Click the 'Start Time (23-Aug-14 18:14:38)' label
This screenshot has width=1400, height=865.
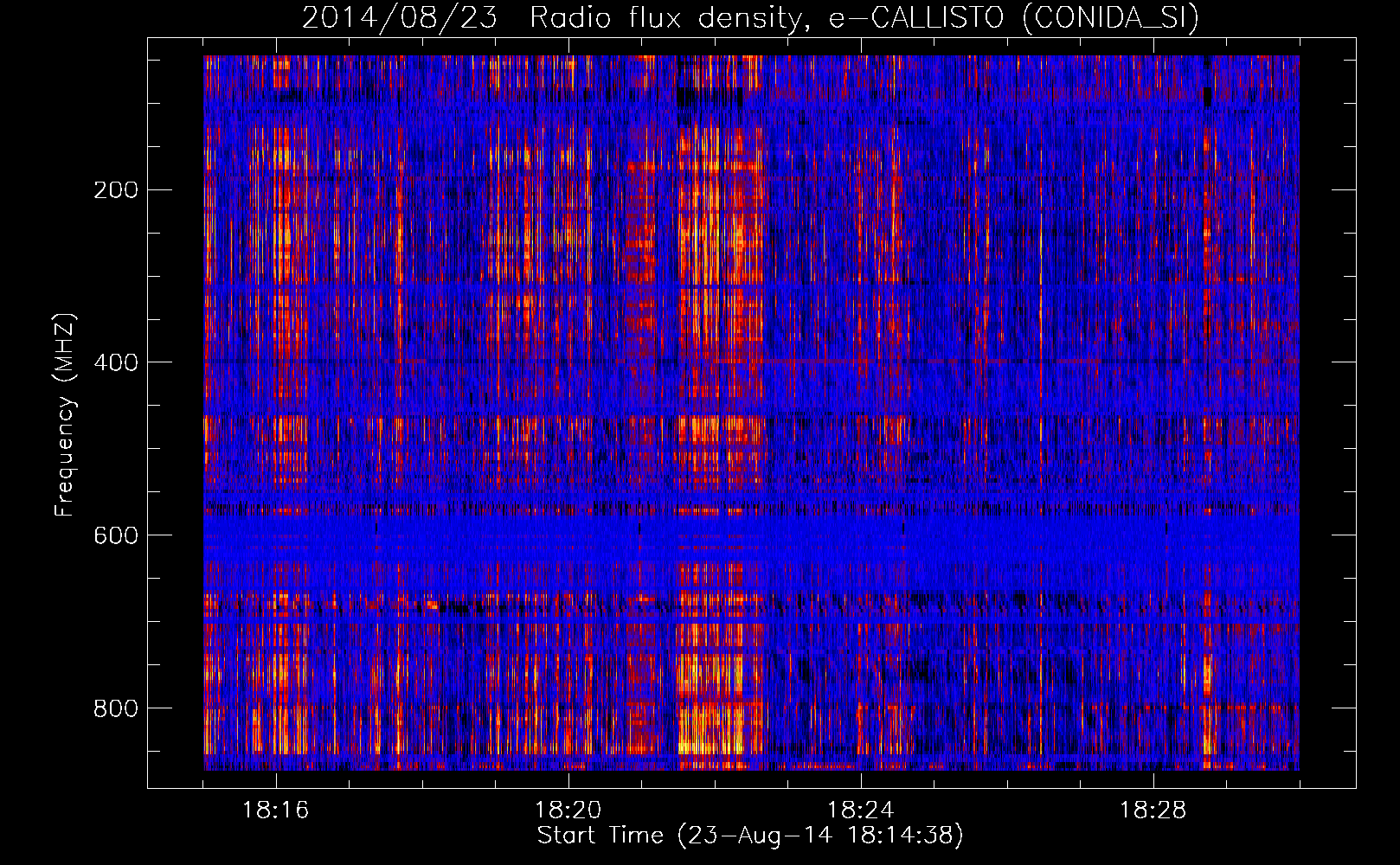[750, 836]
